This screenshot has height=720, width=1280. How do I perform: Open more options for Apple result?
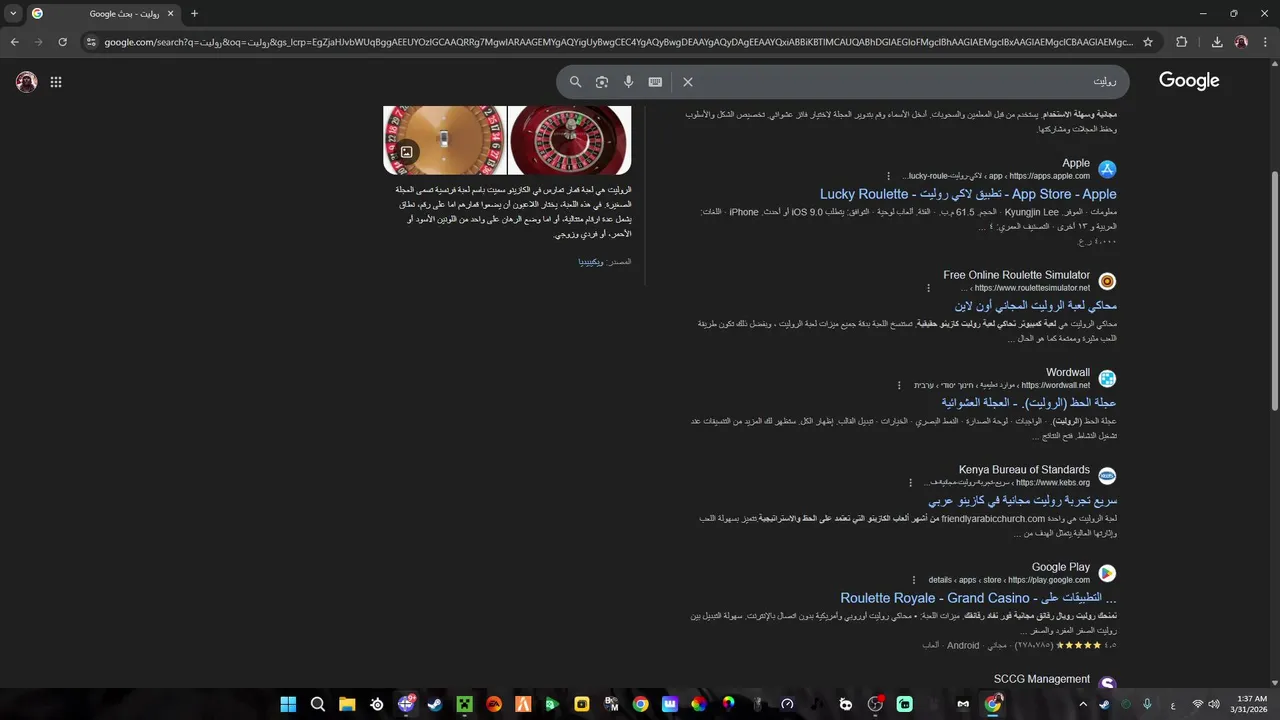pos(888,176)
